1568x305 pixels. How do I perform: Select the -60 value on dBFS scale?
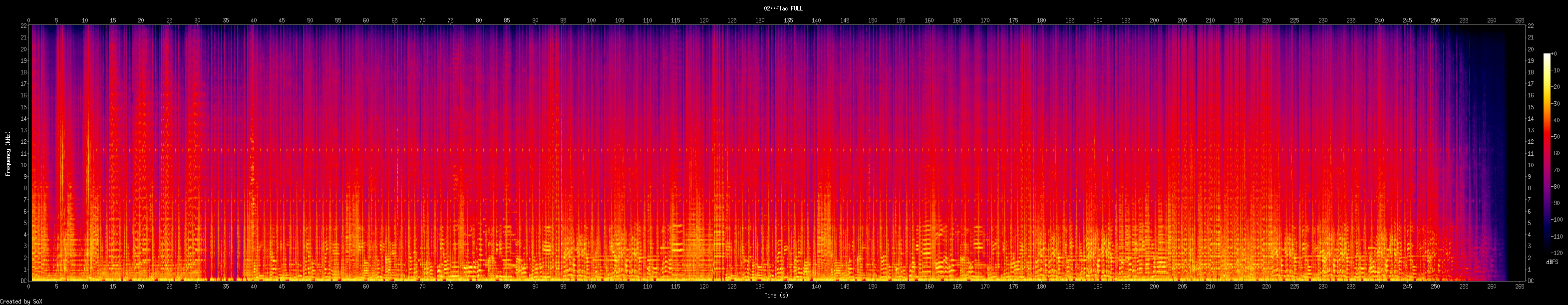click(x=1556, y=153)
